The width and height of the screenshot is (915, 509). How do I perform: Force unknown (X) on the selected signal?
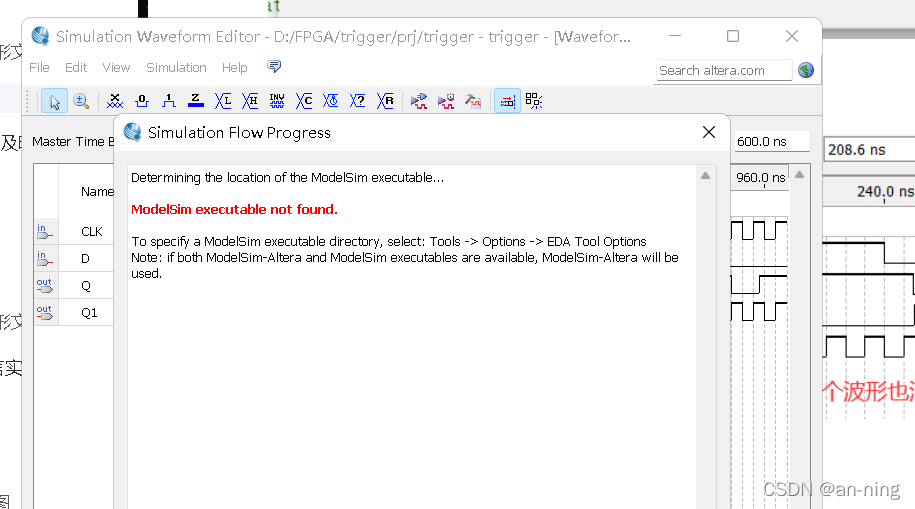tap(115, 101)
